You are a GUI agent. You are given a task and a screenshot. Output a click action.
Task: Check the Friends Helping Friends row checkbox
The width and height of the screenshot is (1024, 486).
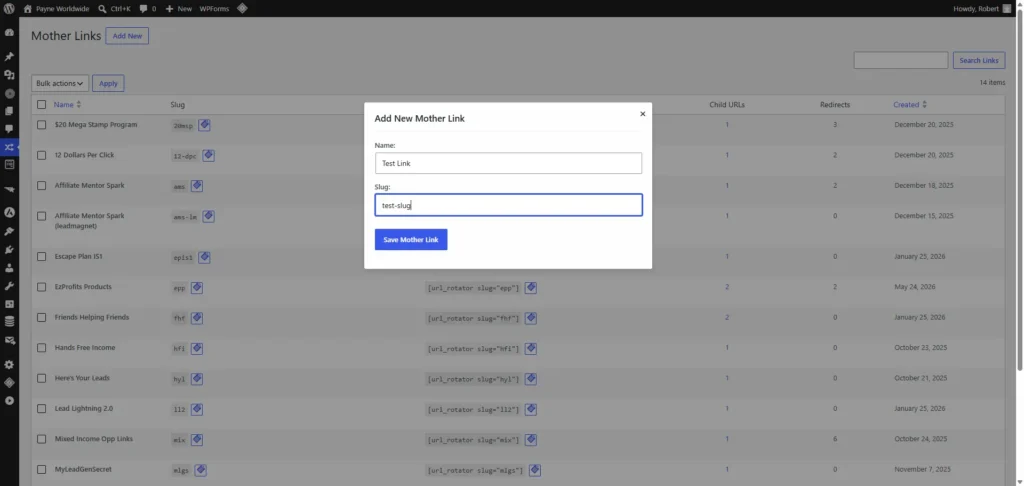pos(42,317)
